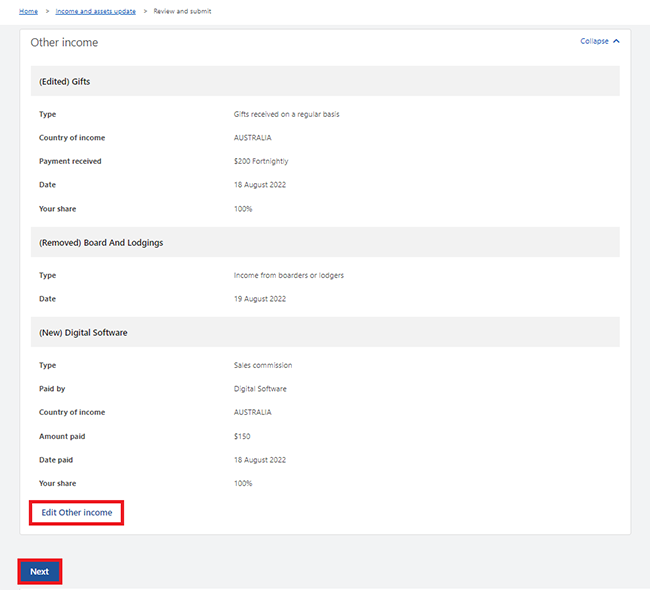This screenshot has width=650, height=590.
Task: Click Digital Software 'AUSTRALIA' country value
Action: 252,412
